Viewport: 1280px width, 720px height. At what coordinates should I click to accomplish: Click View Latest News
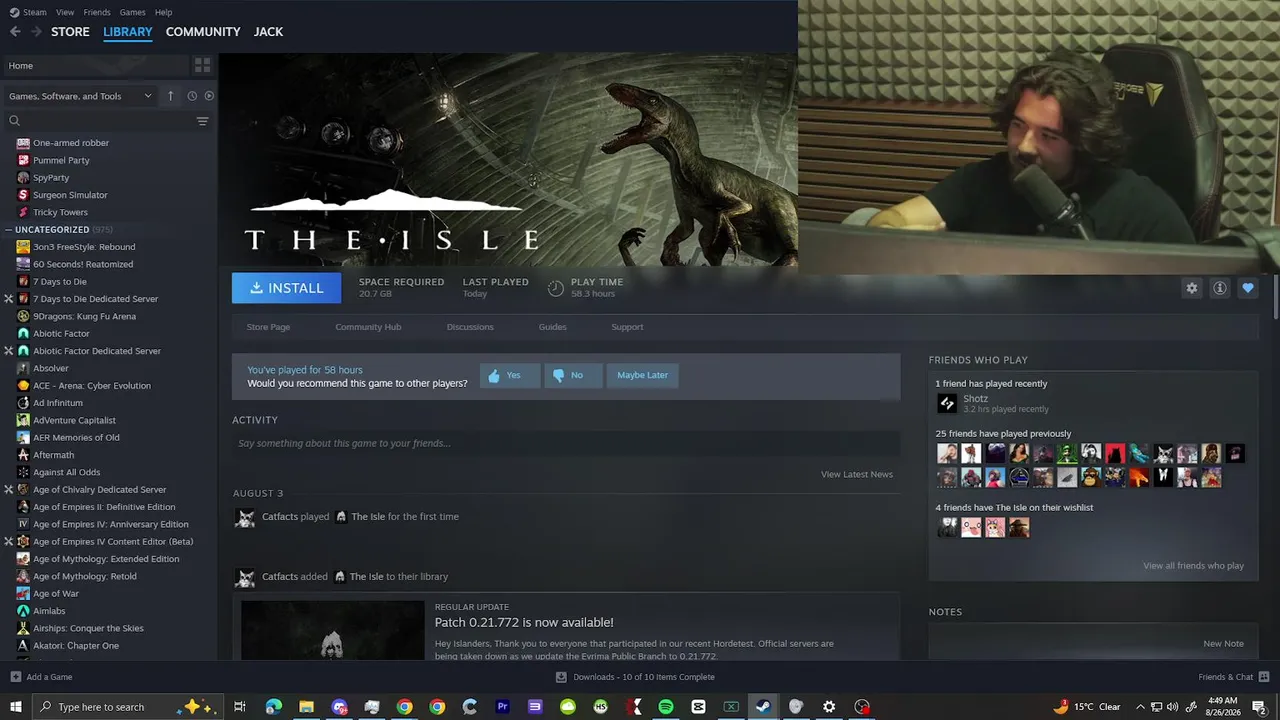[x=857, y=474]
